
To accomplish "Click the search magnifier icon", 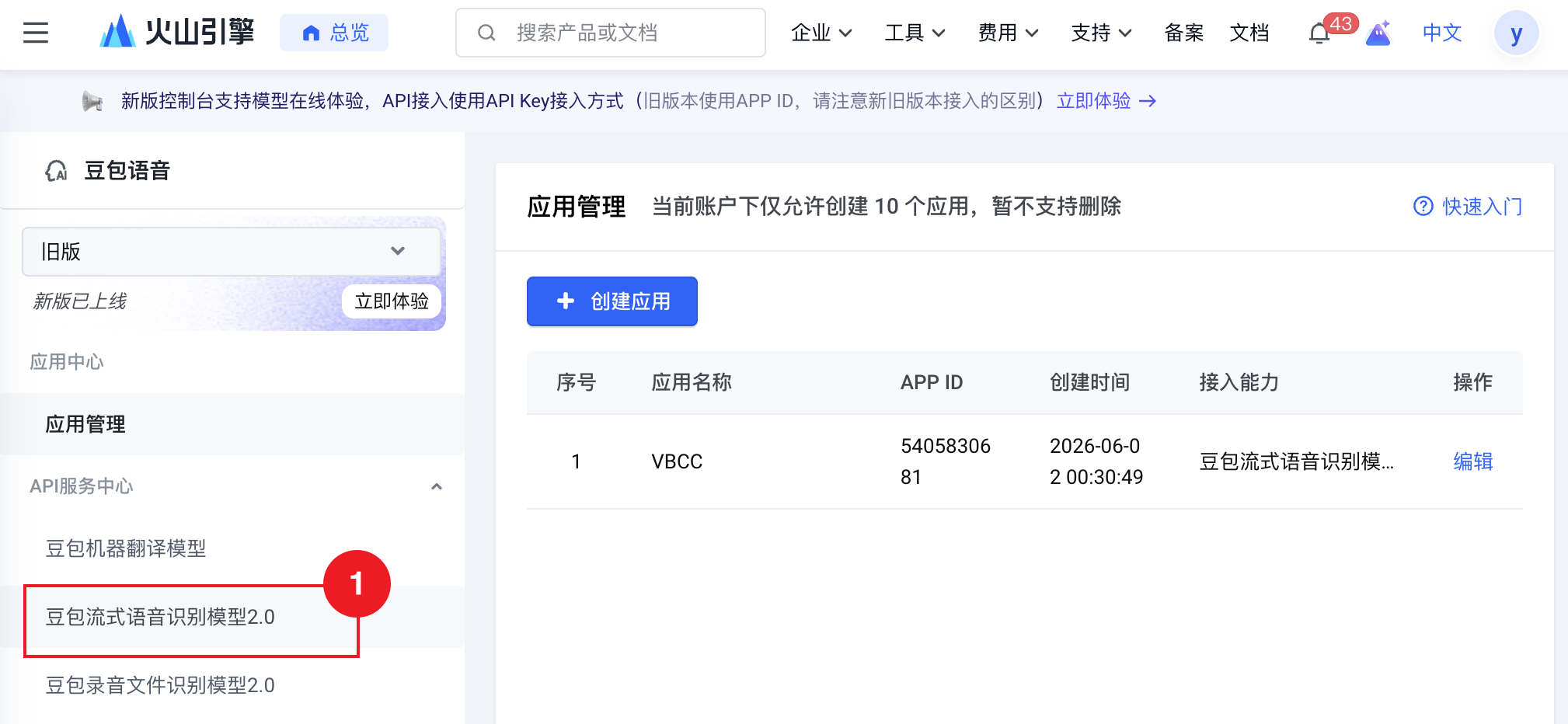I will coord(486,33).
